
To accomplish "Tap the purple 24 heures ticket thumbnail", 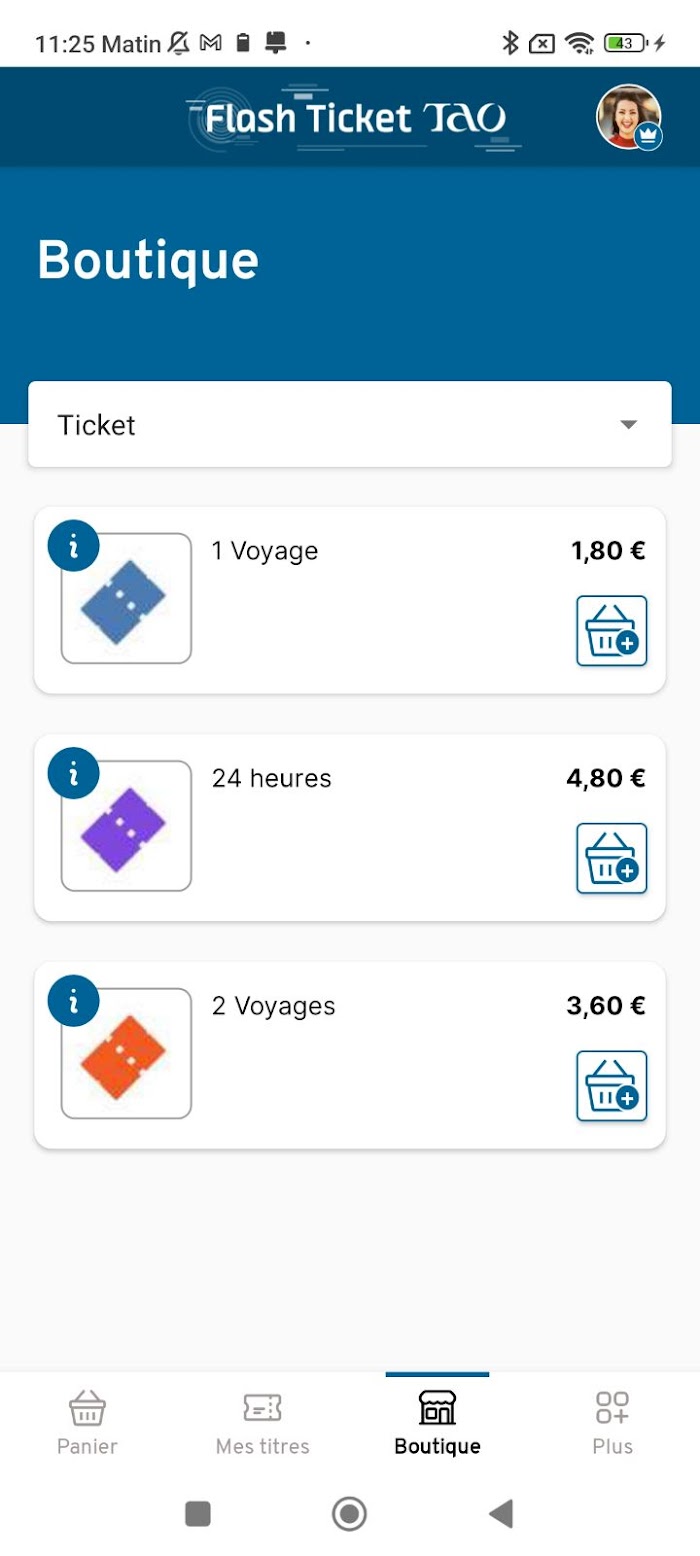I will pyautogui.click(x=126, y=826).
